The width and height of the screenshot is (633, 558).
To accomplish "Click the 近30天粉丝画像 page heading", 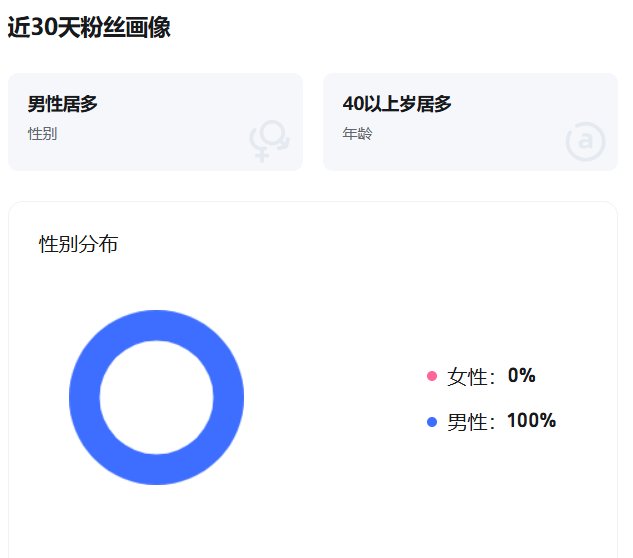I will coord(88,28).
